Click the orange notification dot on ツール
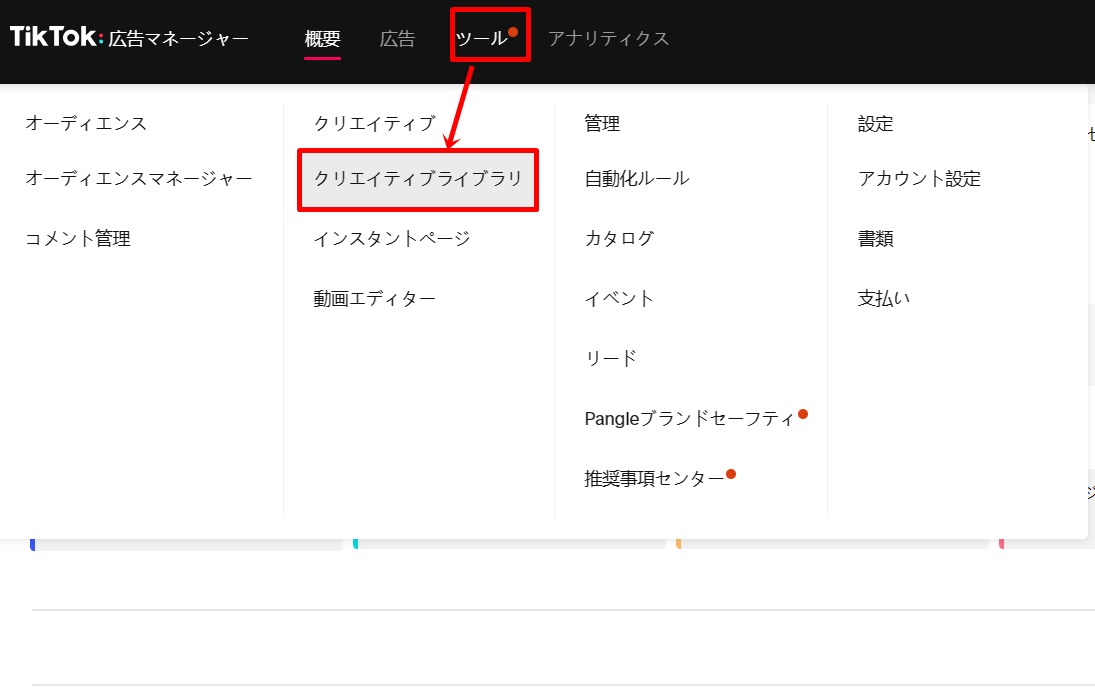This screenshot has height=690, width=1095. [513, 32]
